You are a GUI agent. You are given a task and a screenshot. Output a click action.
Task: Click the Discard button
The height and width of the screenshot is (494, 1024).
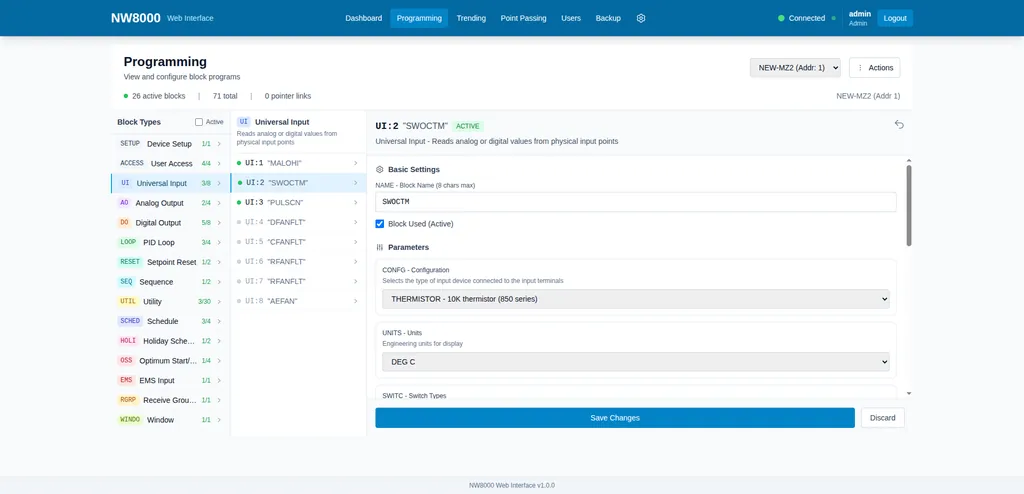(x=883, y=418)
